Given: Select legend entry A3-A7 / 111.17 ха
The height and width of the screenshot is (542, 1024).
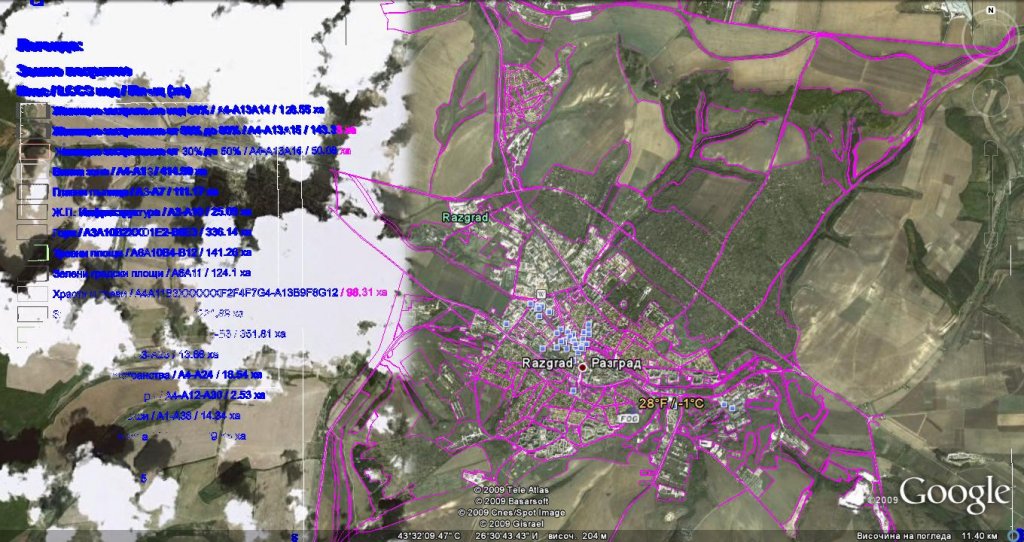Looking at the screenshot, I should [x=136, y=191].
